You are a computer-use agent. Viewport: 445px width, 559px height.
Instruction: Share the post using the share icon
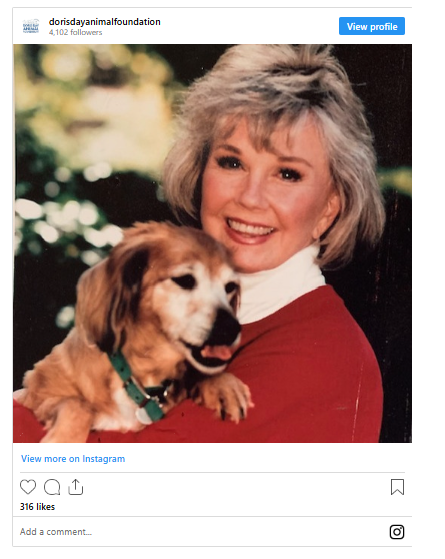[76, 487]
